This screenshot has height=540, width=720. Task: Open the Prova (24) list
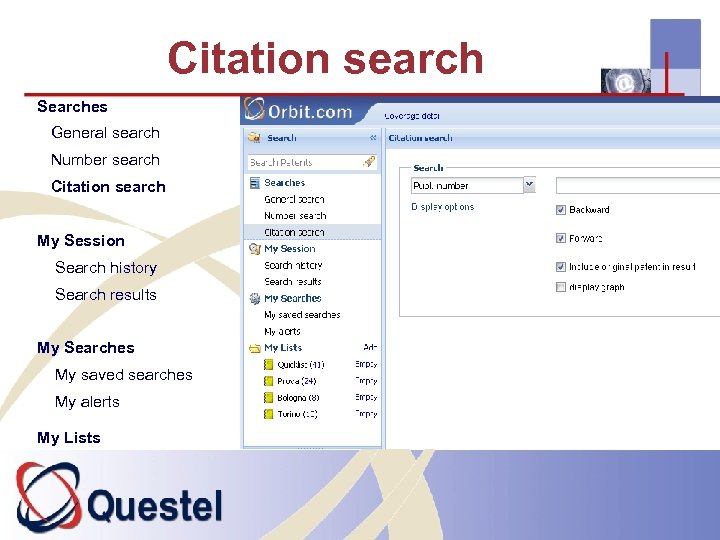point(297,381)
